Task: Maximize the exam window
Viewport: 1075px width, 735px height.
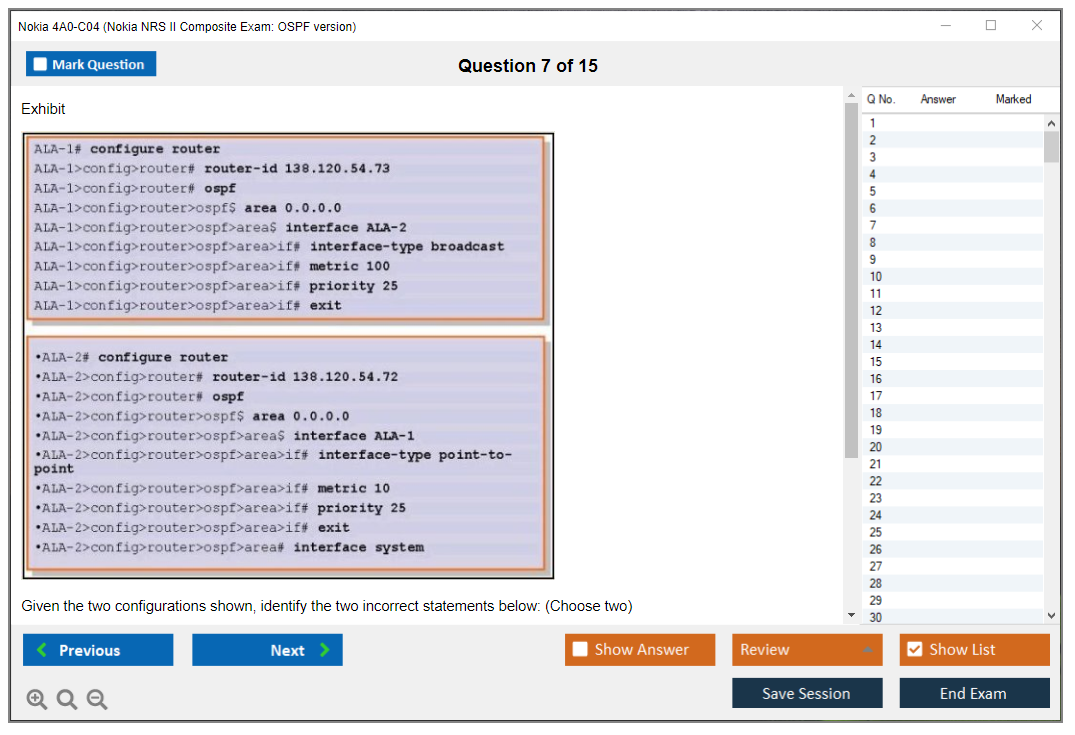Action: tap(991, 26)
